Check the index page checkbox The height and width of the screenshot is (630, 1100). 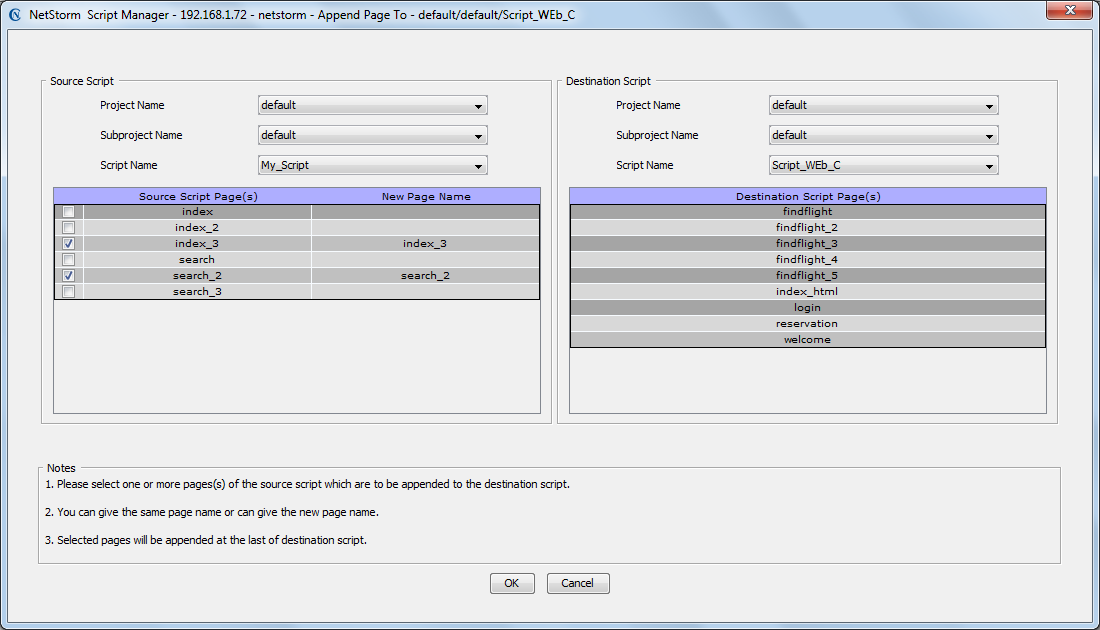(69, 212)
